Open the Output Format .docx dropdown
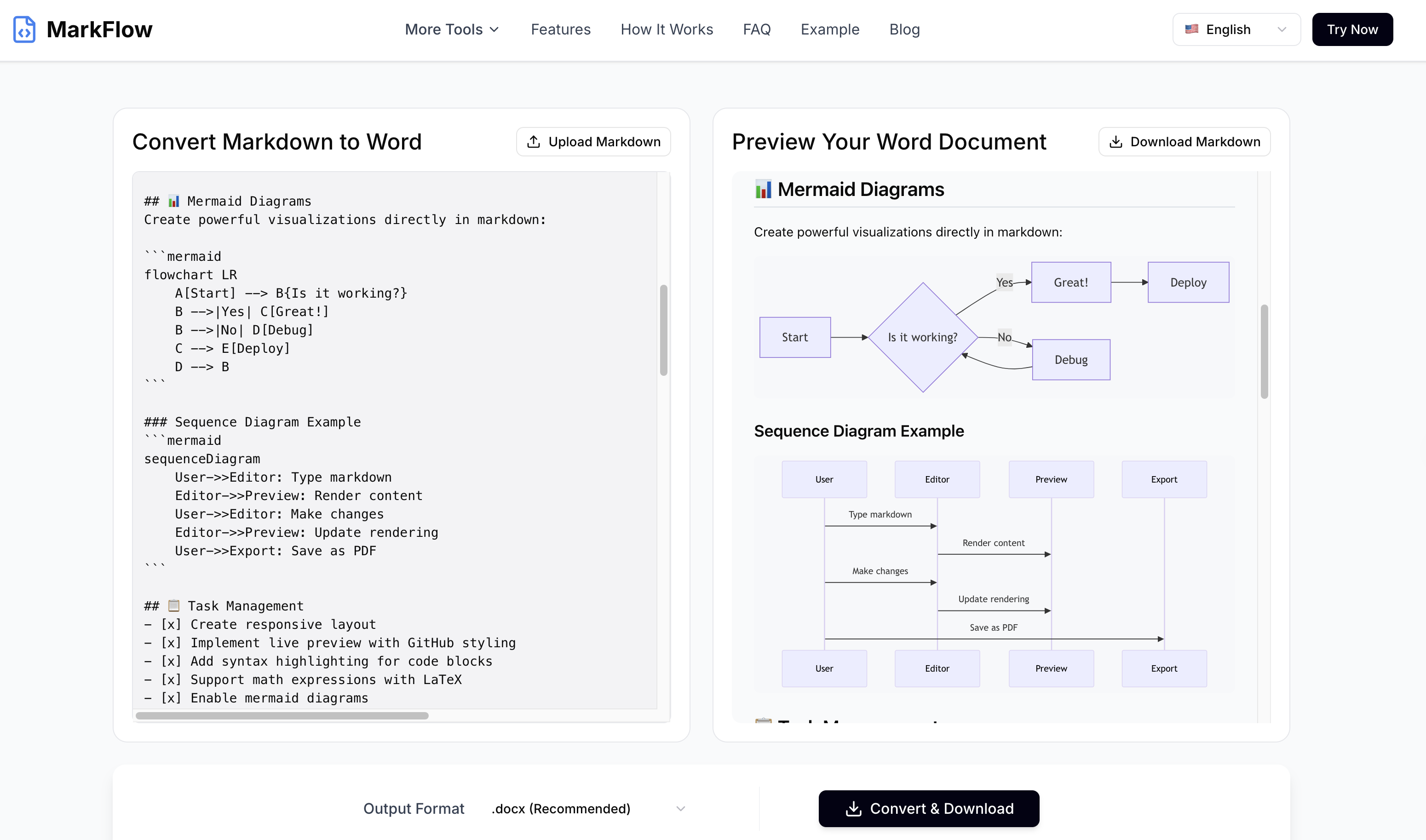The width and height of the screenshot is (1426, 840). coord(588,809)
